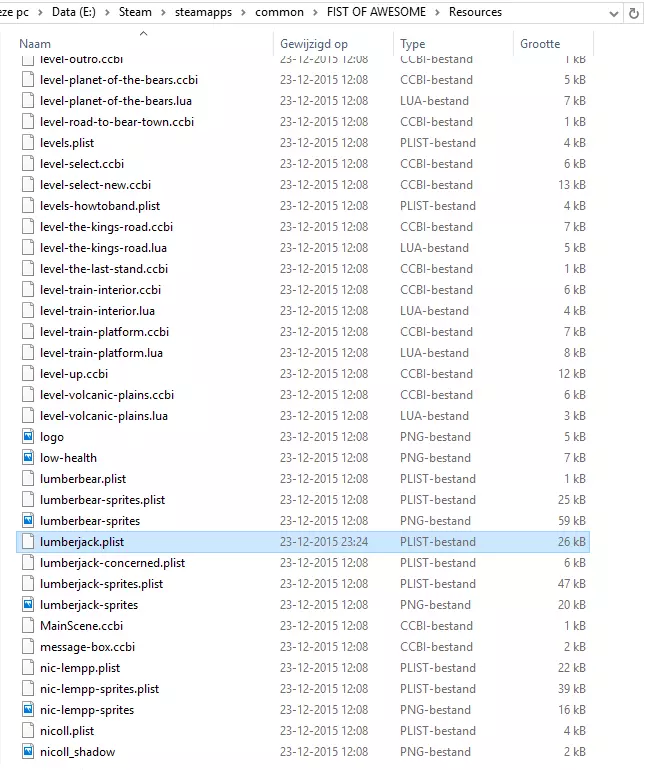Click the level-select-new.ccbi file icon
Image resolution: width=647 pixels, height=770 pixels.
(x=28, y=185)
